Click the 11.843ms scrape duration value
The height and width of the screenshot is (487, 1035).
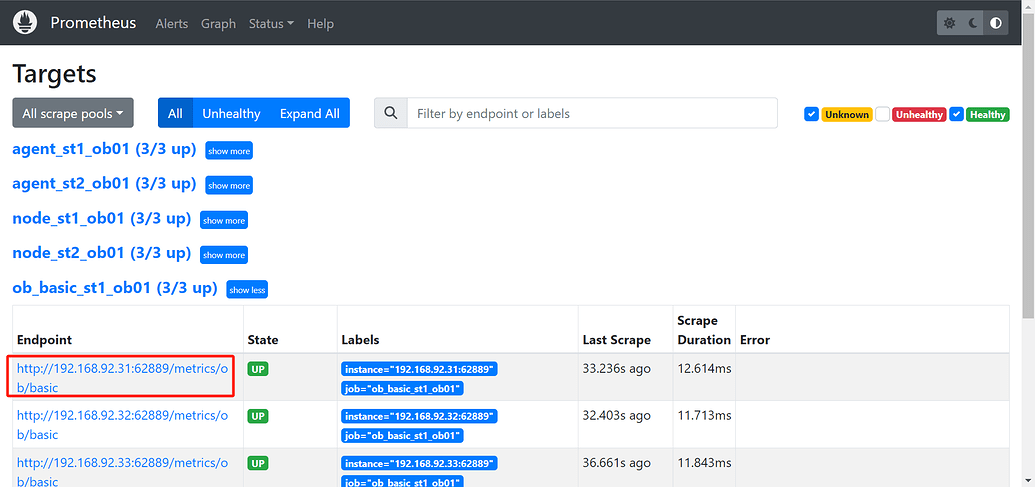point(704,463)
